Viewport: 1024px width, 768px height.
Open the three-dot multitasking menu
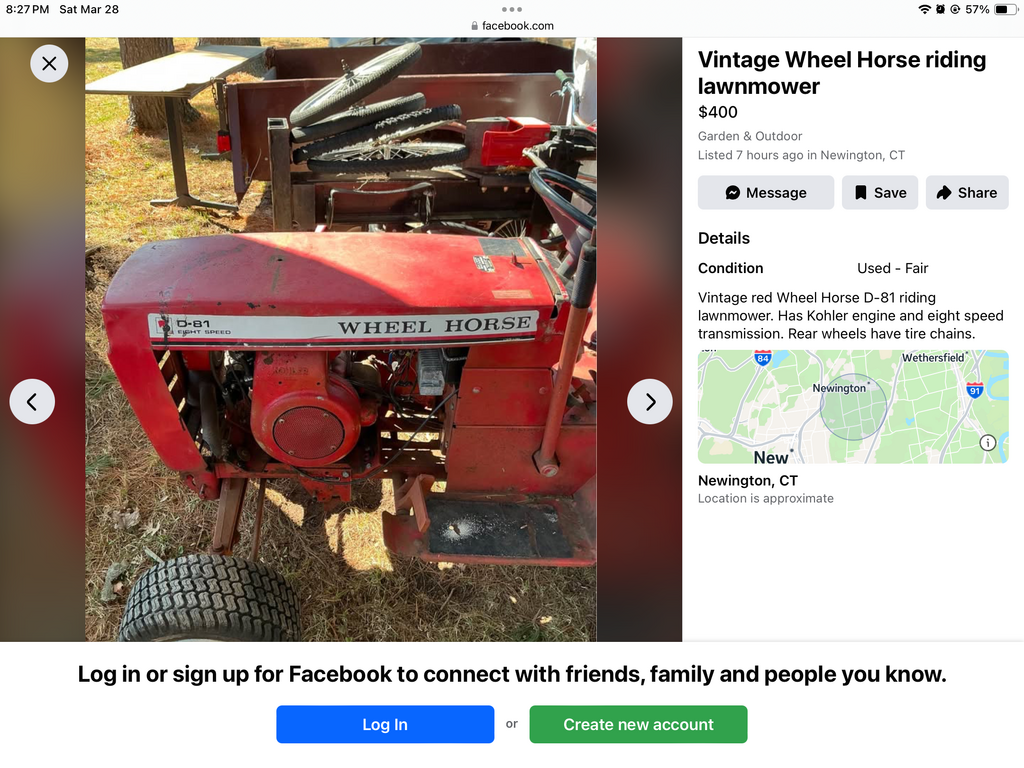pyautogui.click(x=512, y=9)
